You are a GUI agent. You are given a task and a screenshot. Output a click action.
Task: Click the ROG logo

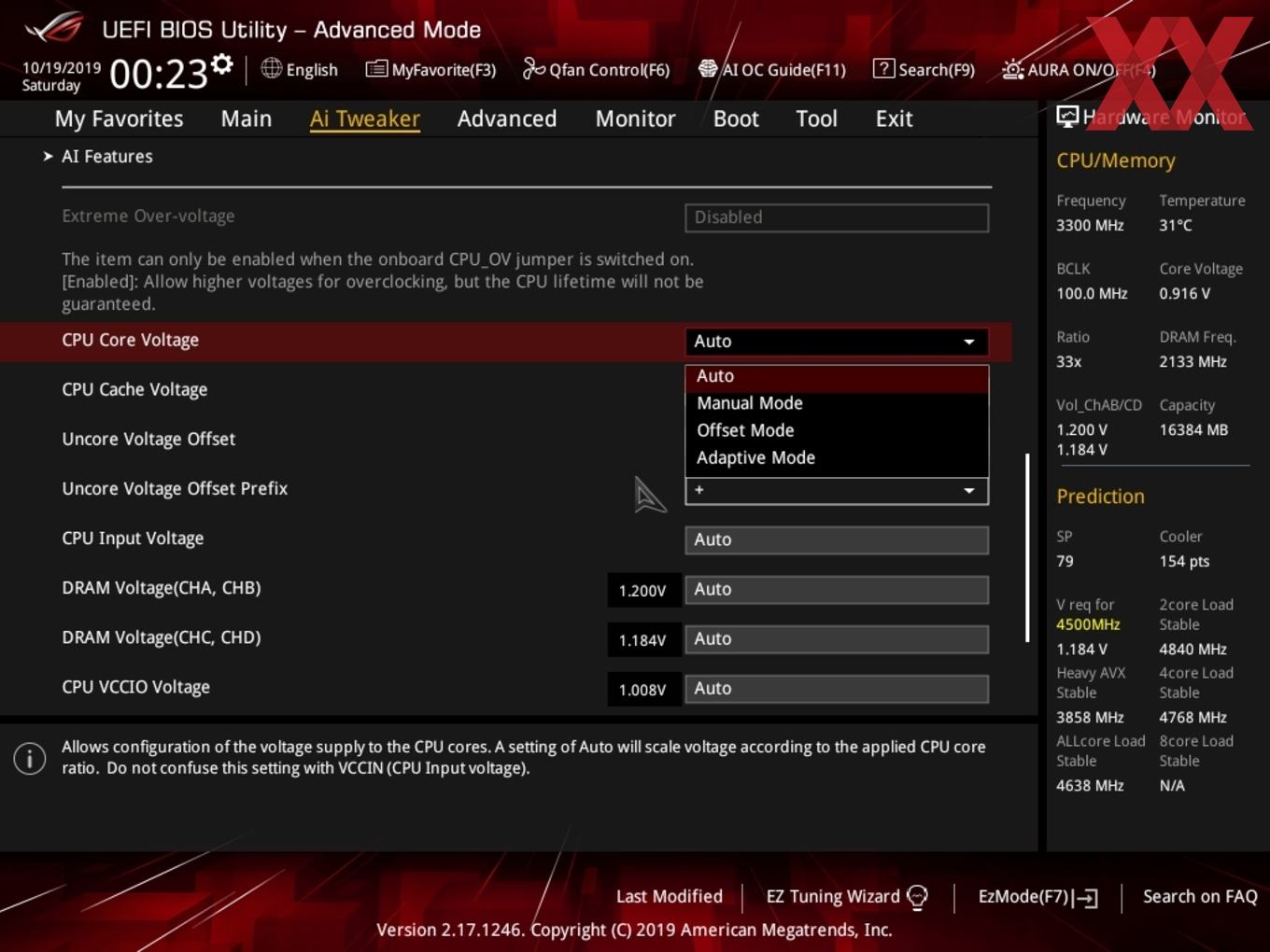point(54,28)
